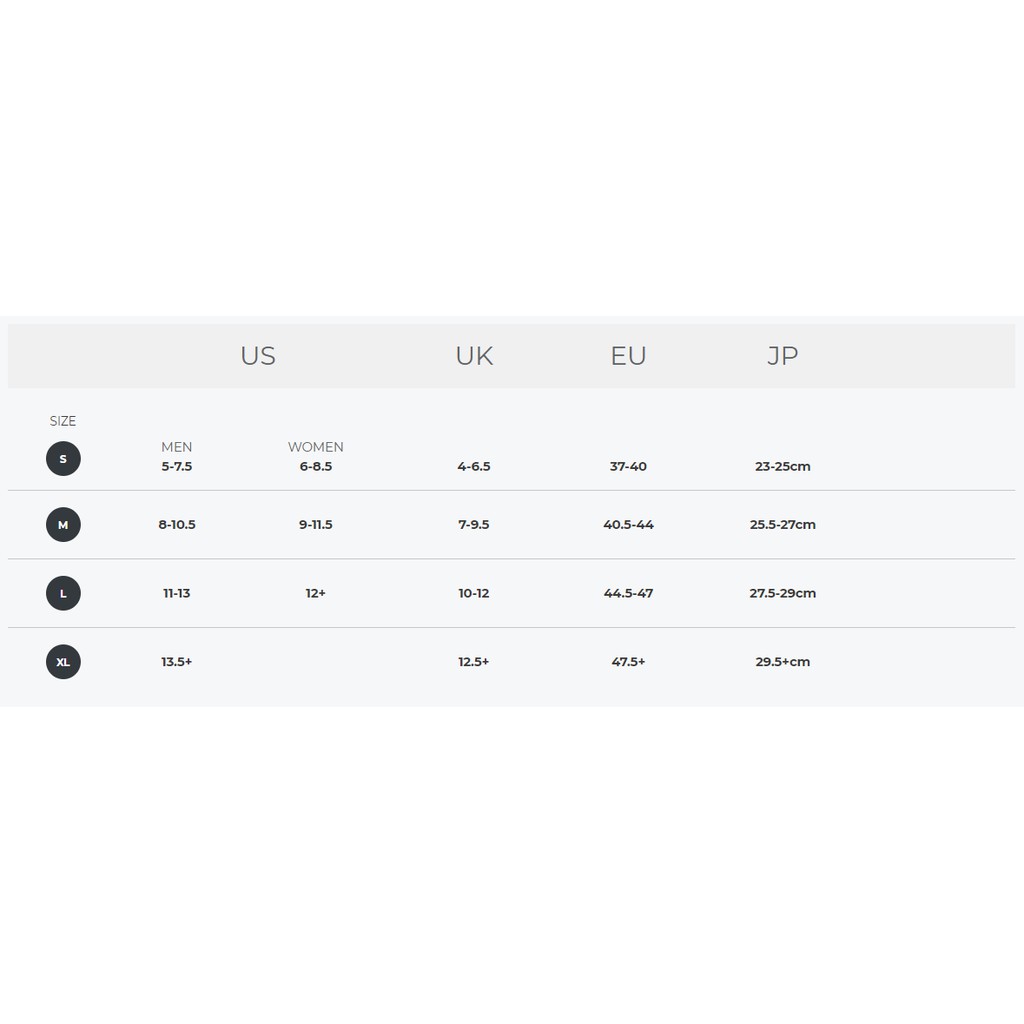Image resolution: width=1024 pixels, height=1024 pixels.
Task: Click EU size 40.5-44 value
Action: pos(628,525)
